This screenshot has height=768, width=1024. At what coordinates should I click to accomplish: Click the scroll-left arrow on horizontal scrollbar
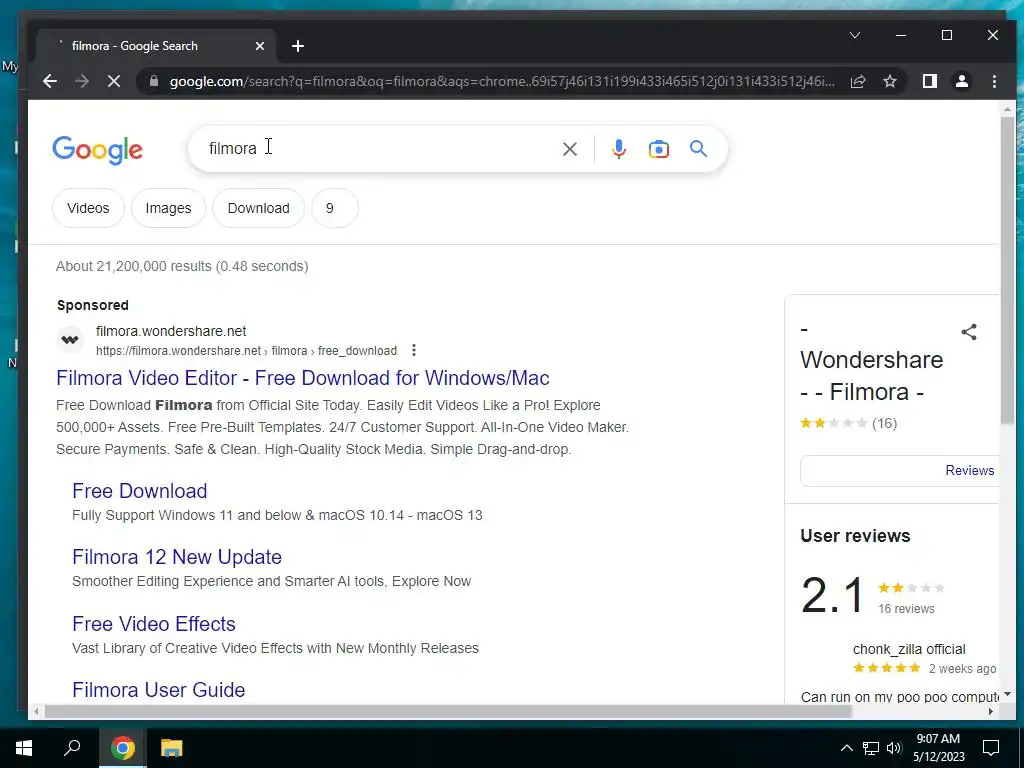(36, 711)
